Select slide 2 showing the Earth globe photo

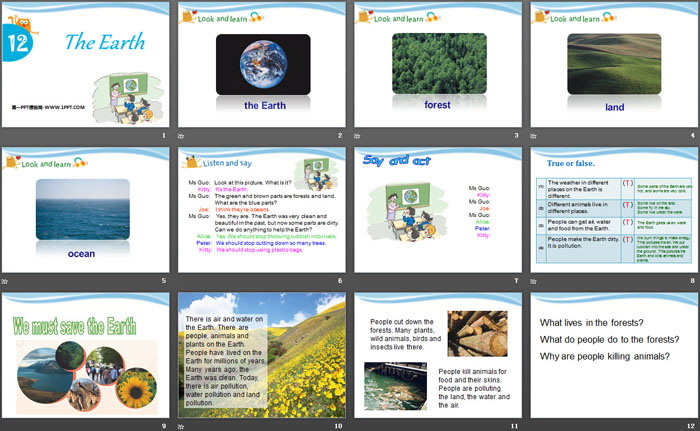pyautogui.click(x=261, y=63)
